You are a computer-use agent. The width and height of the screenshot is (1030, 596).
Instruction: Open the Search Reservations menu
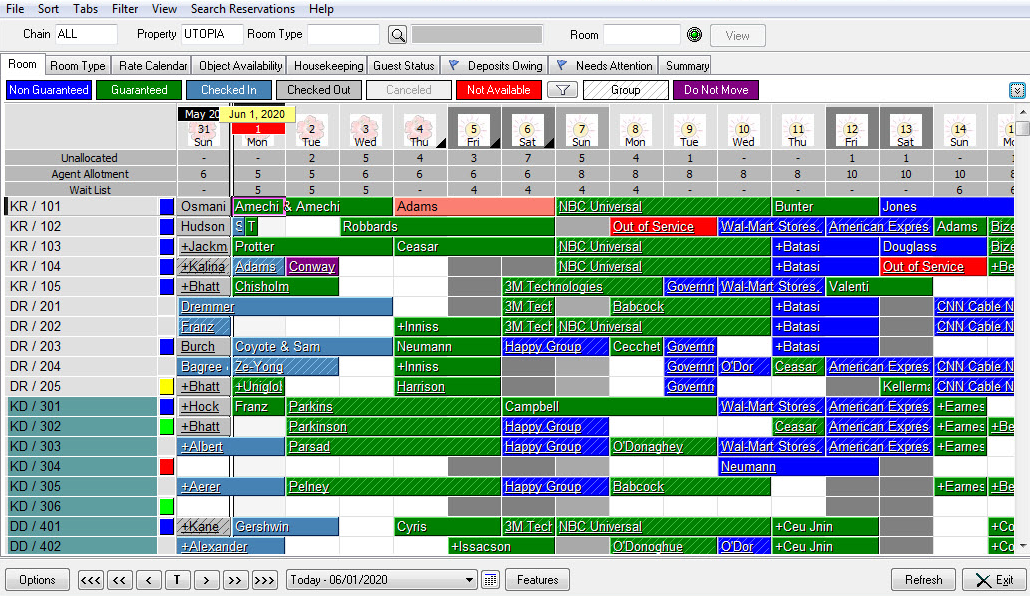pyautogui.click(x=242, y=9)
